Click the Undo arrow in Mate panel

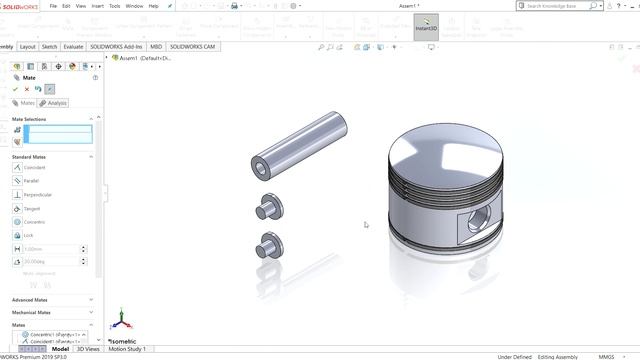[38, 89]
